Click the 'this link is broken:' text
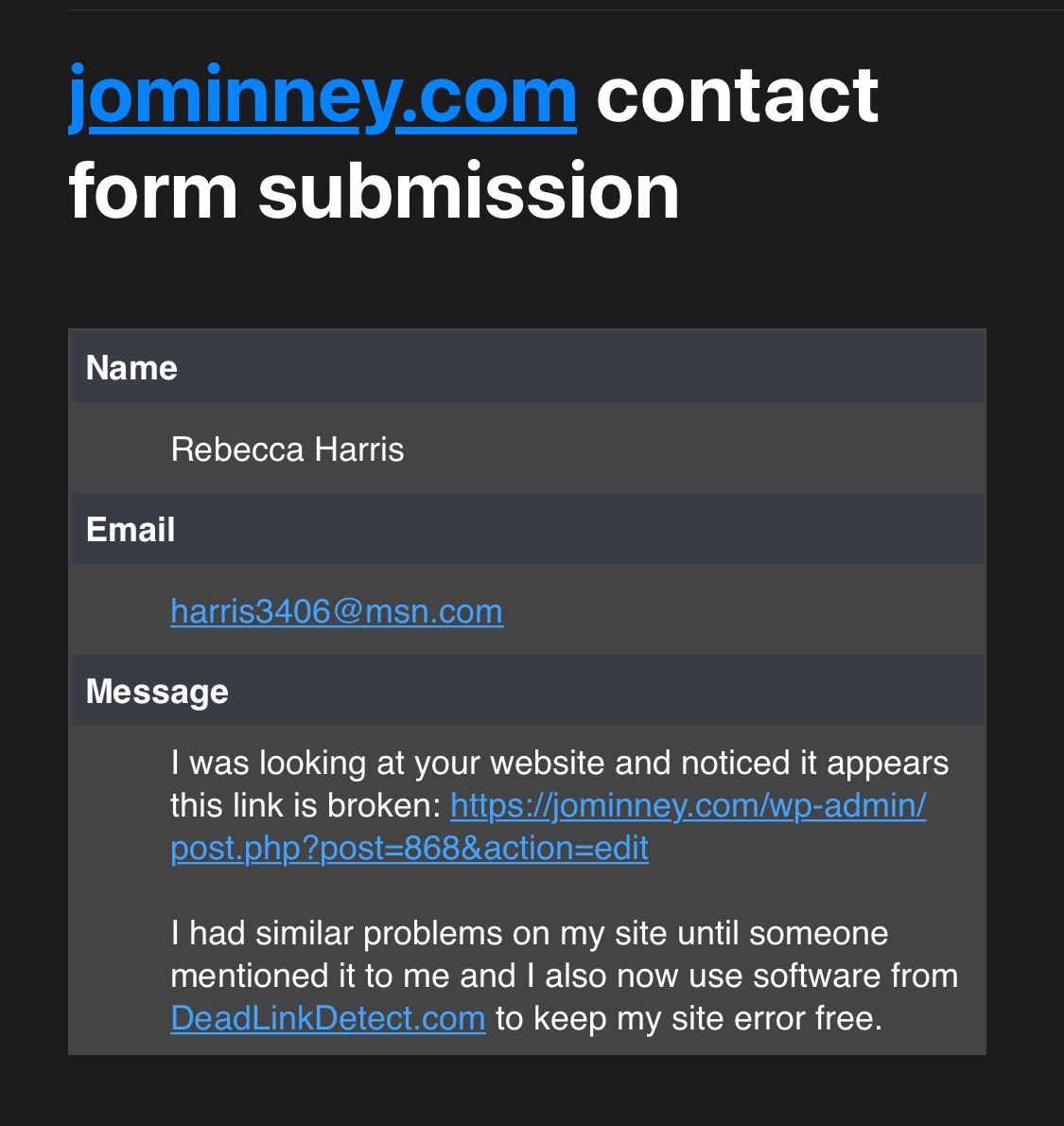Image resolution: width=1064 pixels, height=1126 pixels. coord(305,806)
